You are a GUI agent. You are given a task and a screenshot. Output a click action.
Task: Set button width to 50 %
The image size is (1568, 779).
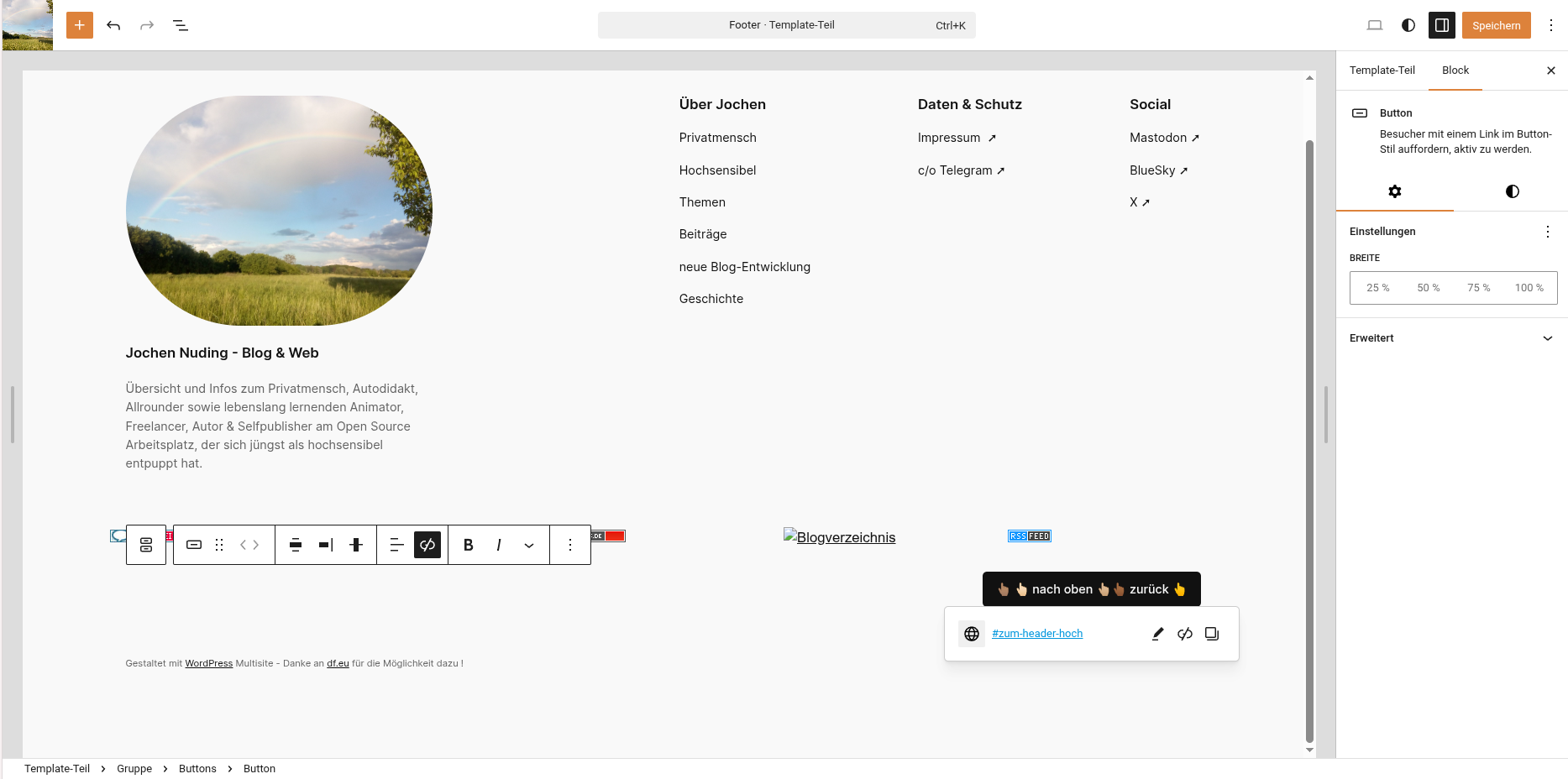point(1428,288)
